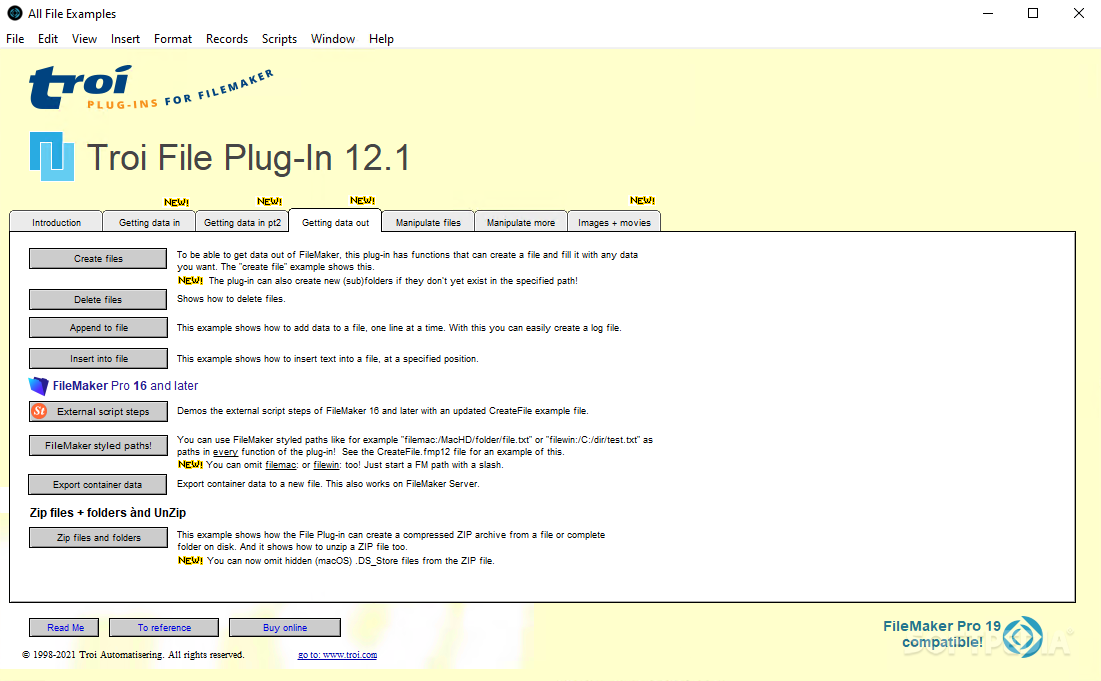Click the Troi File Plug-In 12.1 title
This screenshot has height=681, width=1101.
(248, 157)
